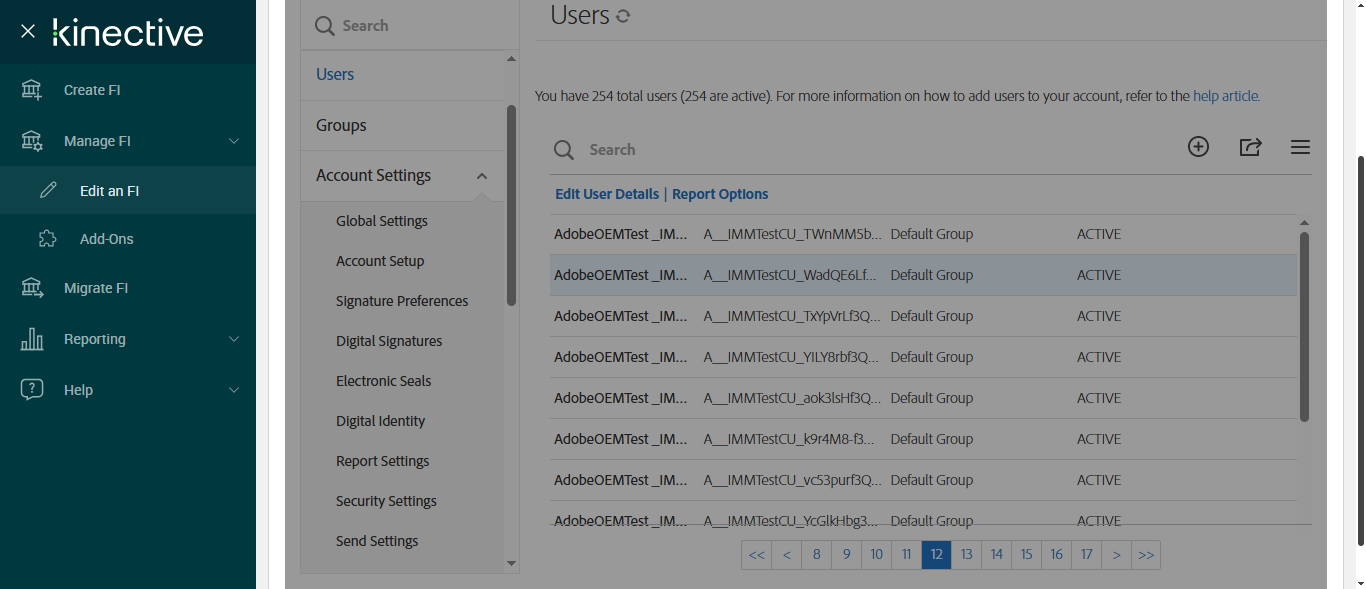The height and width of the screenshot is (589, 1366).
Task: Refresh the Users list icon
Action: [624, 16]
